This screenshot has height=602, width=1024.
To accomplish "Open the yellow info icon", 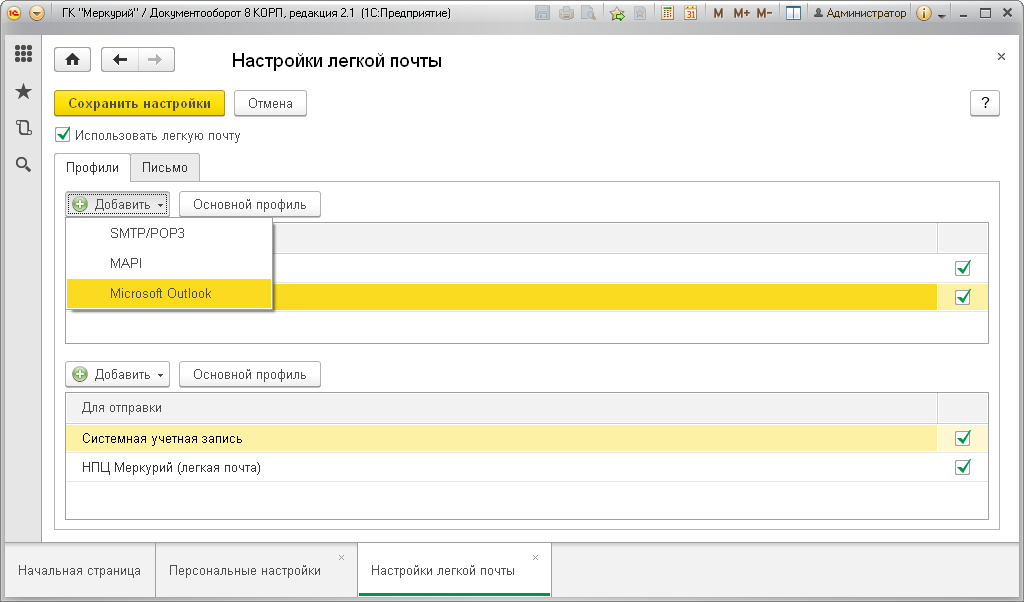I will pos(923,12).
